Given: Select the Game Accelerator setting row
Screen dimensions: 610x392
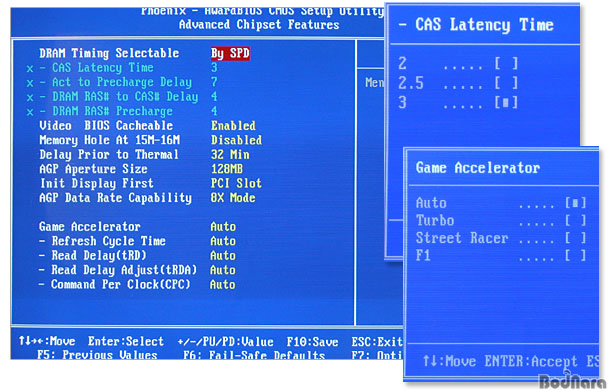Looking at the screenshot, I should coord(89,227).
